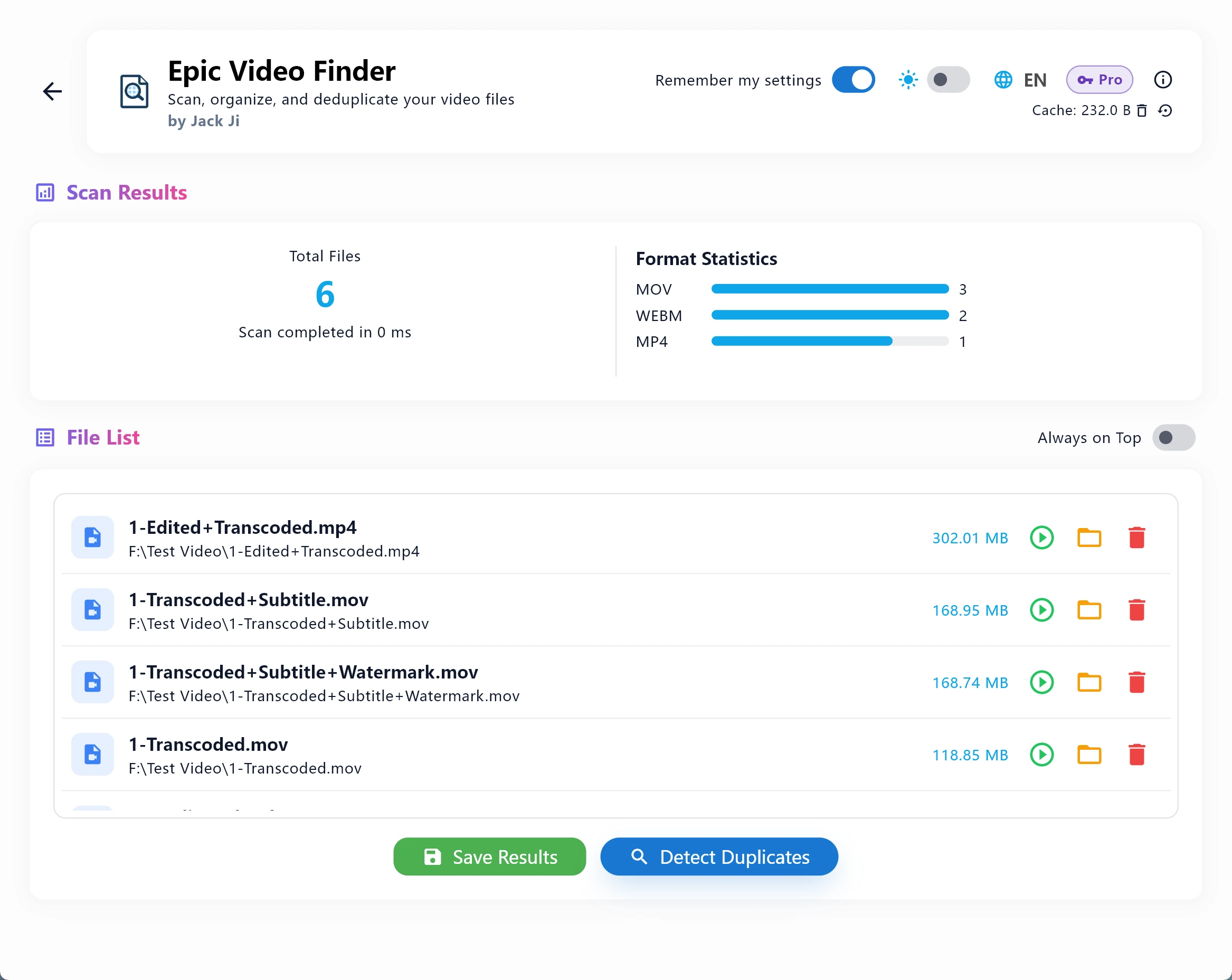Open the Pro upgrade badge
1232x980 pixels.
click(x=1100, y=80)
